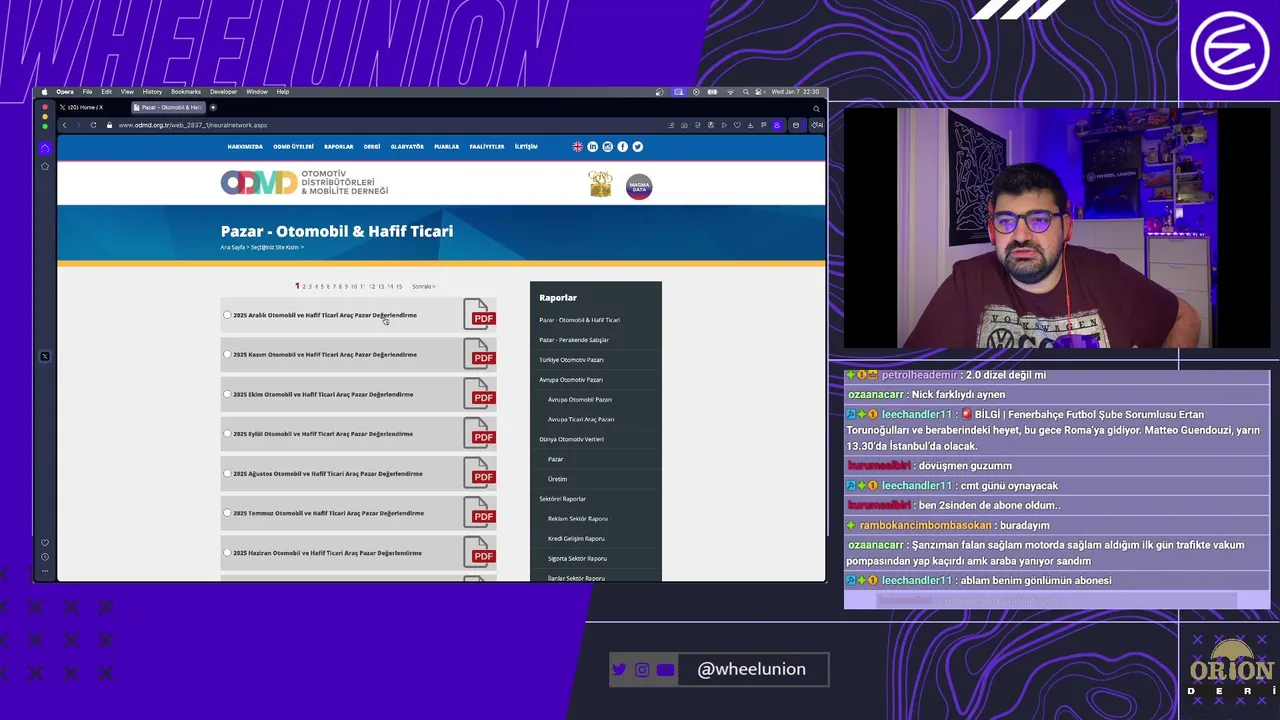This screenshot has height=720, width=1280.
Task: Open the PDF icon for 2025 Ağustos report
Action: click(x=479, y=473)
